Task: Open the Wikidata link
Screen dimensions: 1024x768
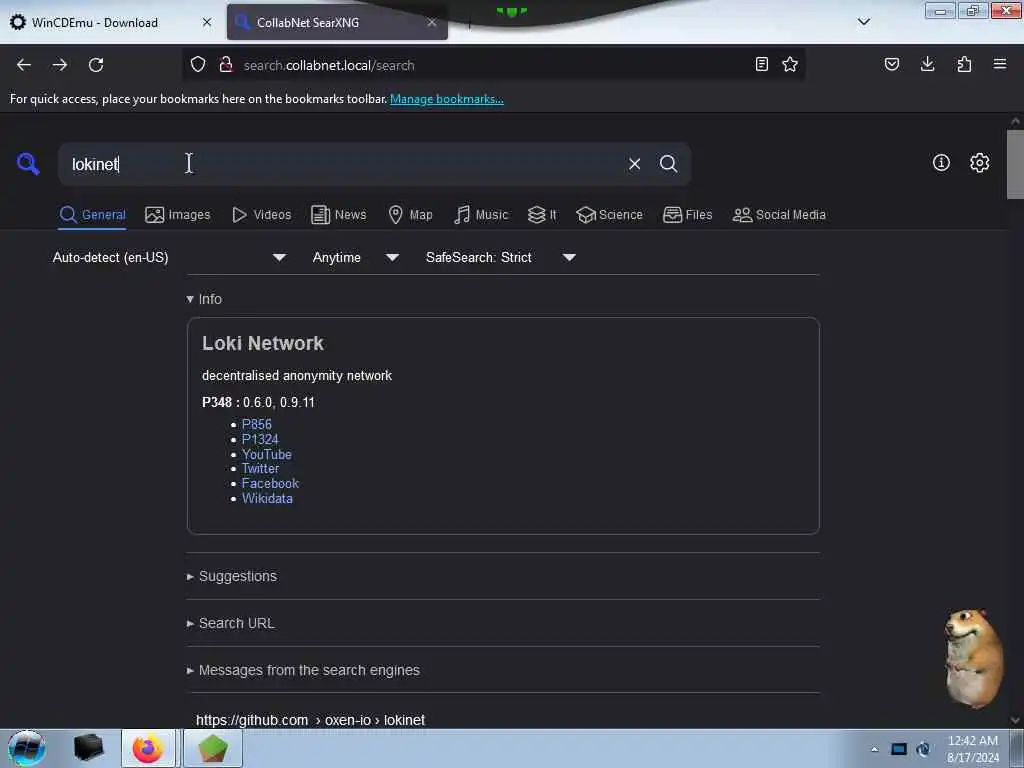Action: pyautogui.click(x=267, y=498)
